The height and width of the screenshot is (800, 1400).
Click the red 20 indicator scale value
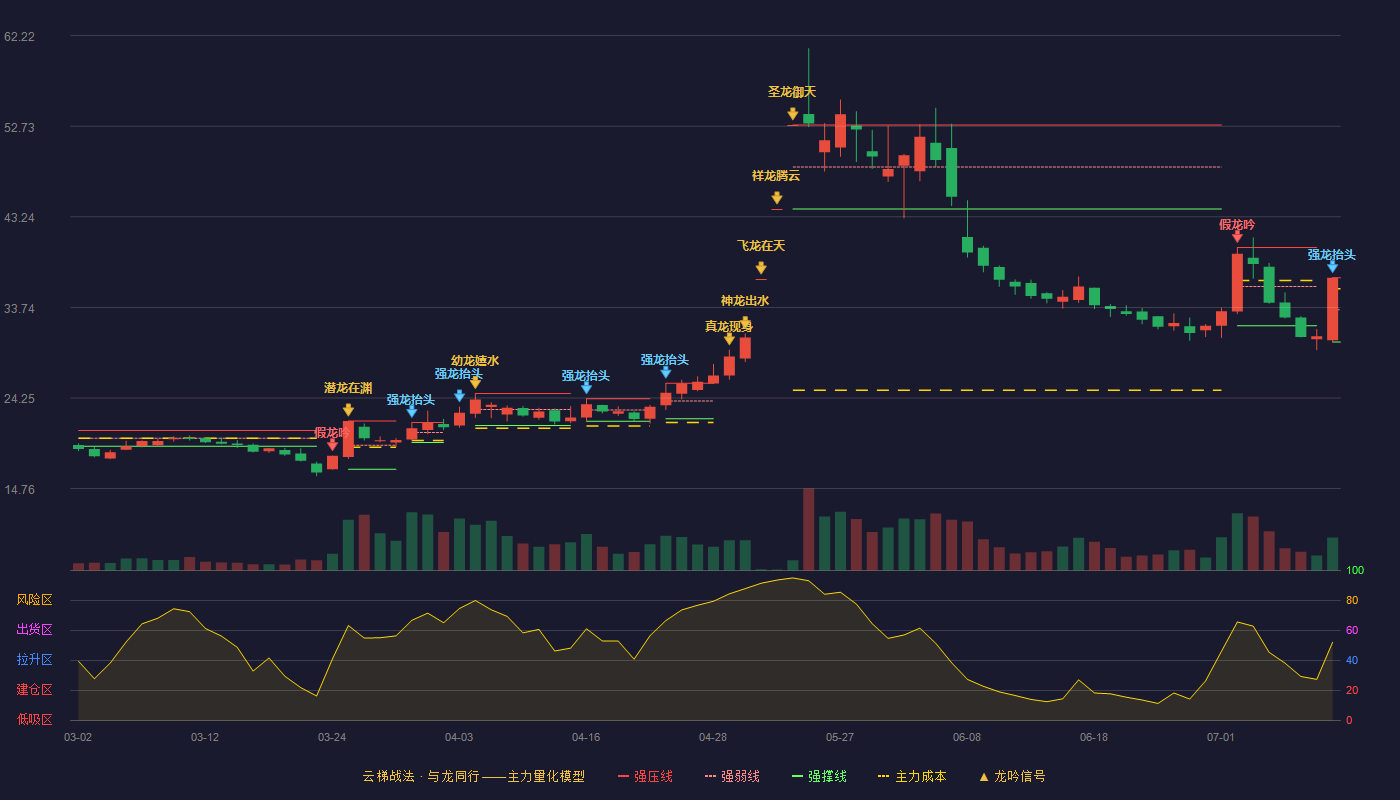click(x=1352, y=690)
